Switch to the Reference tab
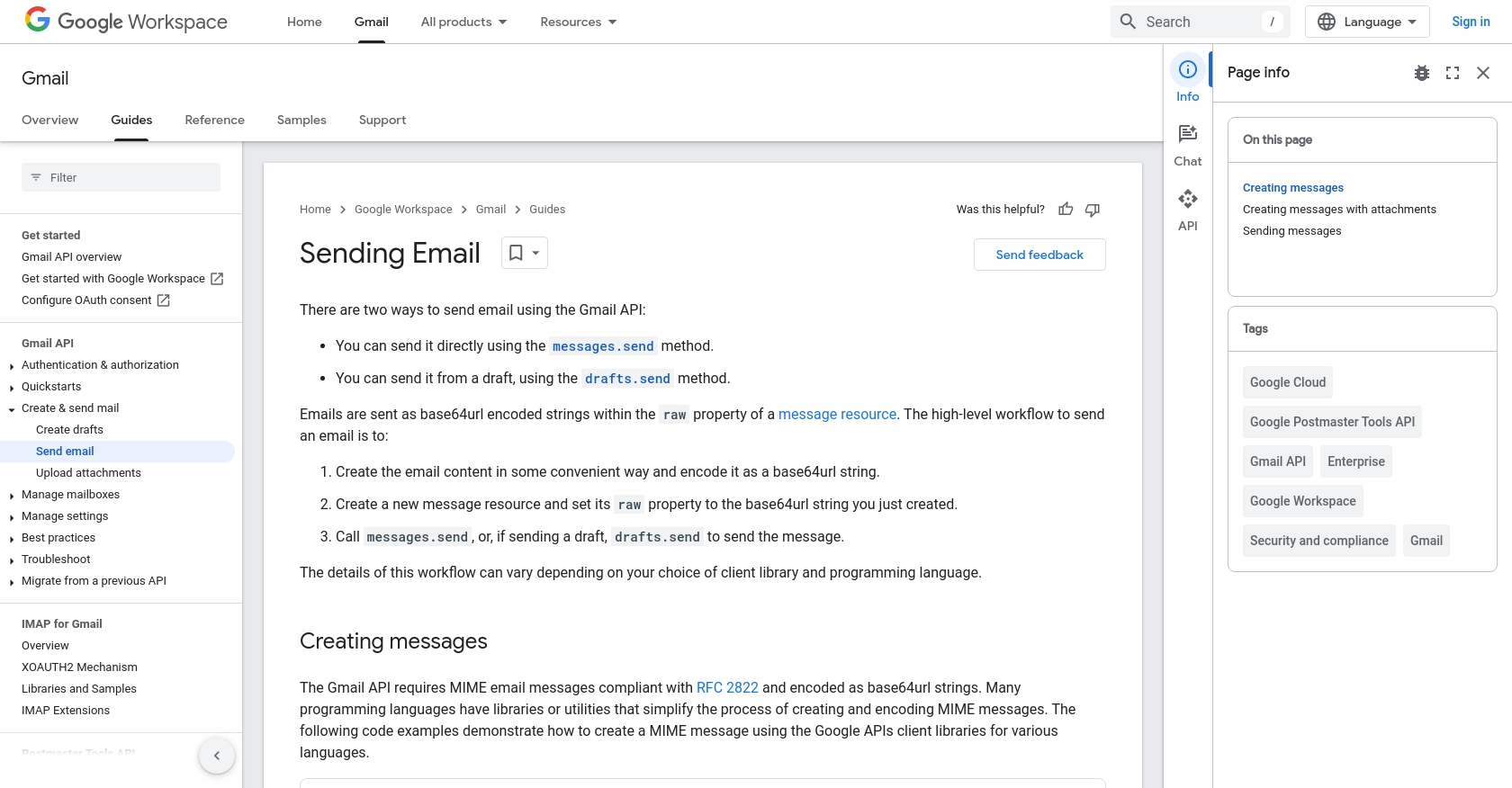 [215, 120]
